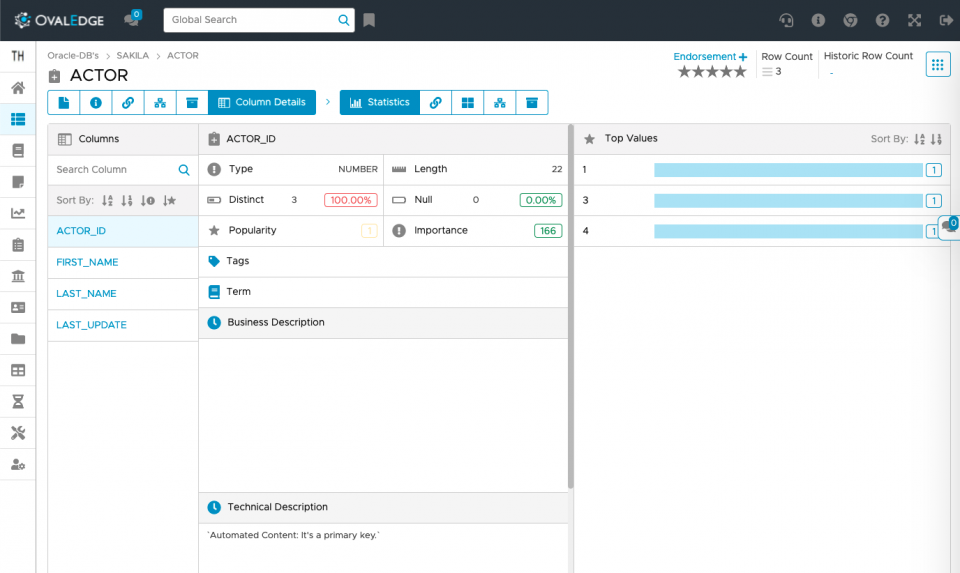
Task: Open the headset support icon
Action: coord(786,20)
